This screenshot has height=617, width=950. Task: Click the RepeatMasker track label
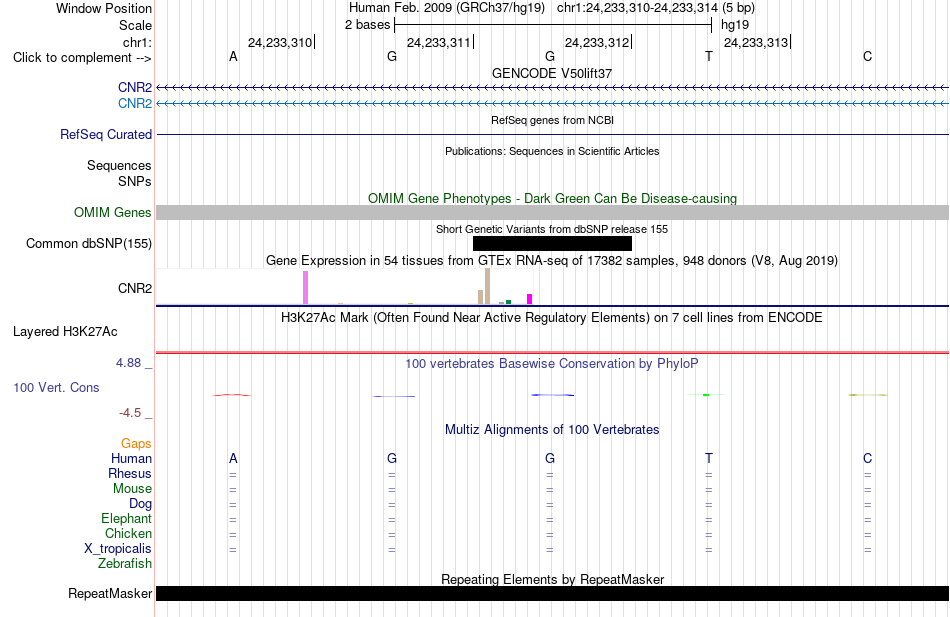(110, 593)
